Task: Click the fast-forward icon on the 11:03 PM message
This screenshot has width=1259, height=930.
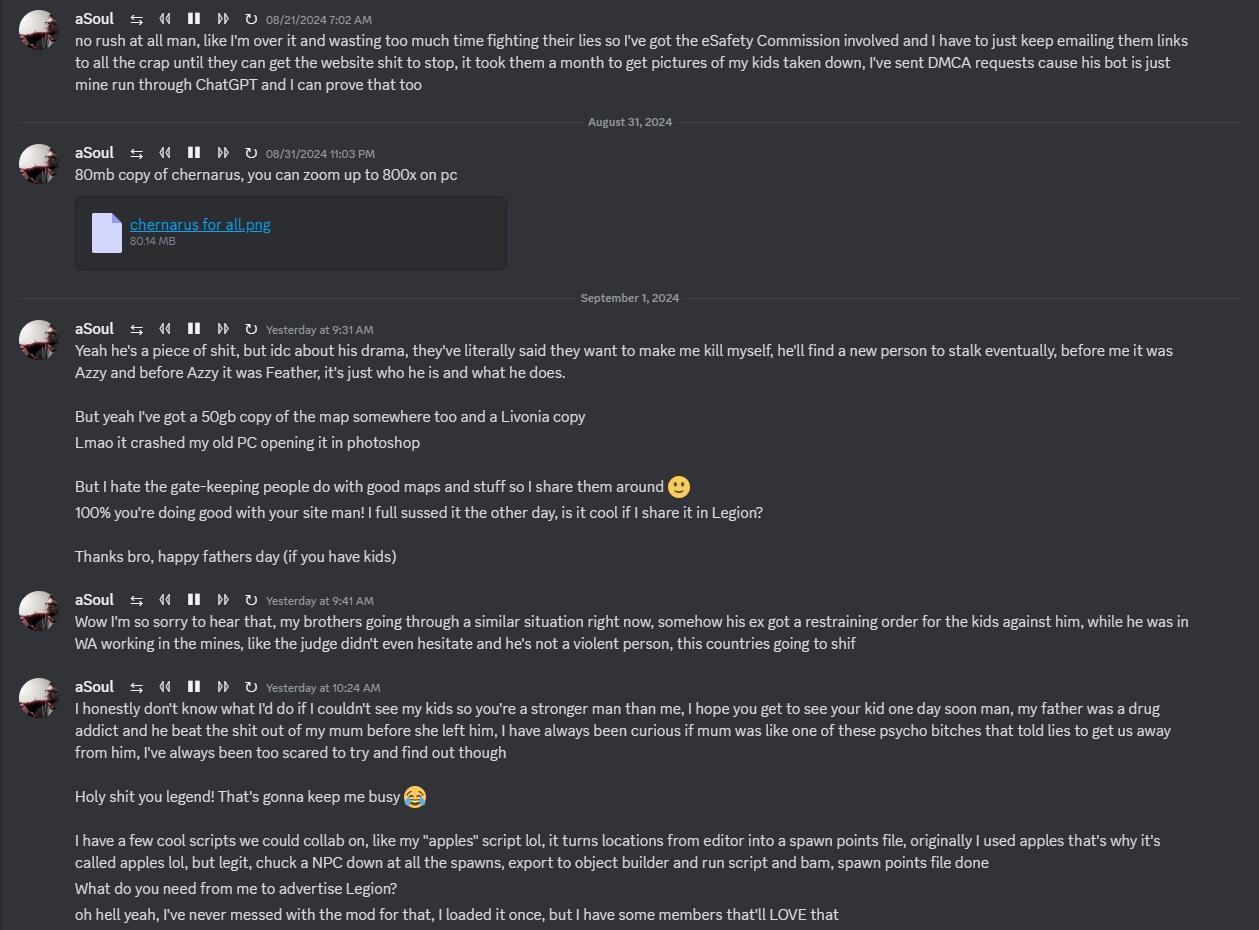Action: (223, 153)
